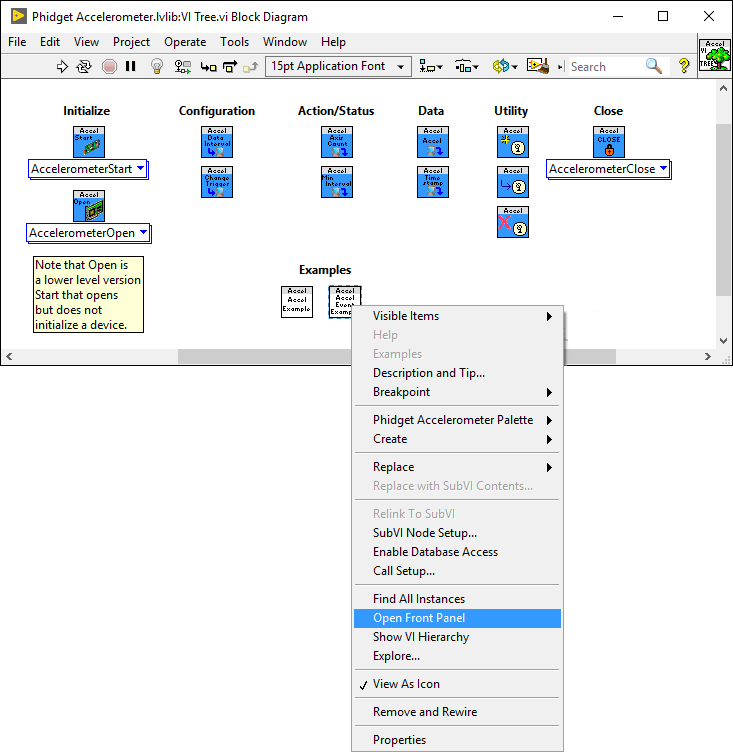Choose Explore... in context menu

click(457, 656)
